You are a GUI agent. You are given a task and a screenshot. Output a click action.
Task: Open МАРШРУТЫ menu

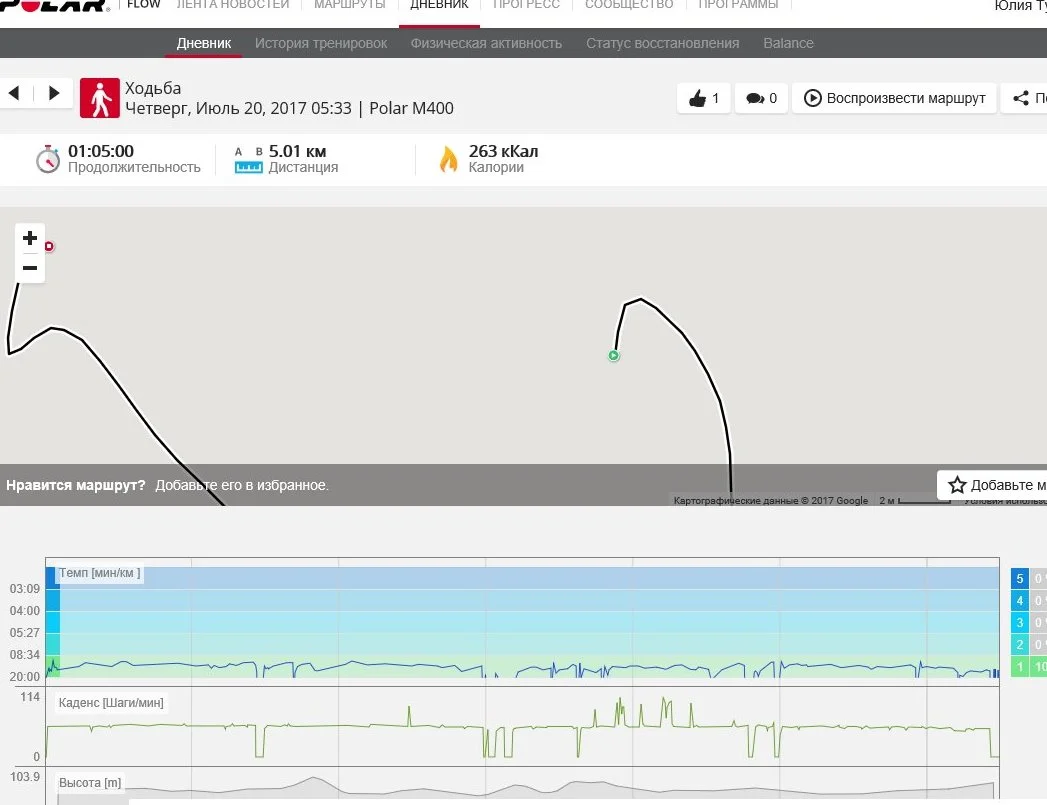click(x=349, y=5)
